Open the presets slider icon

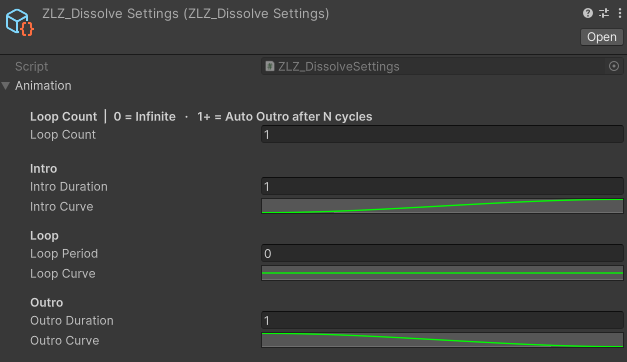[604, 13]
